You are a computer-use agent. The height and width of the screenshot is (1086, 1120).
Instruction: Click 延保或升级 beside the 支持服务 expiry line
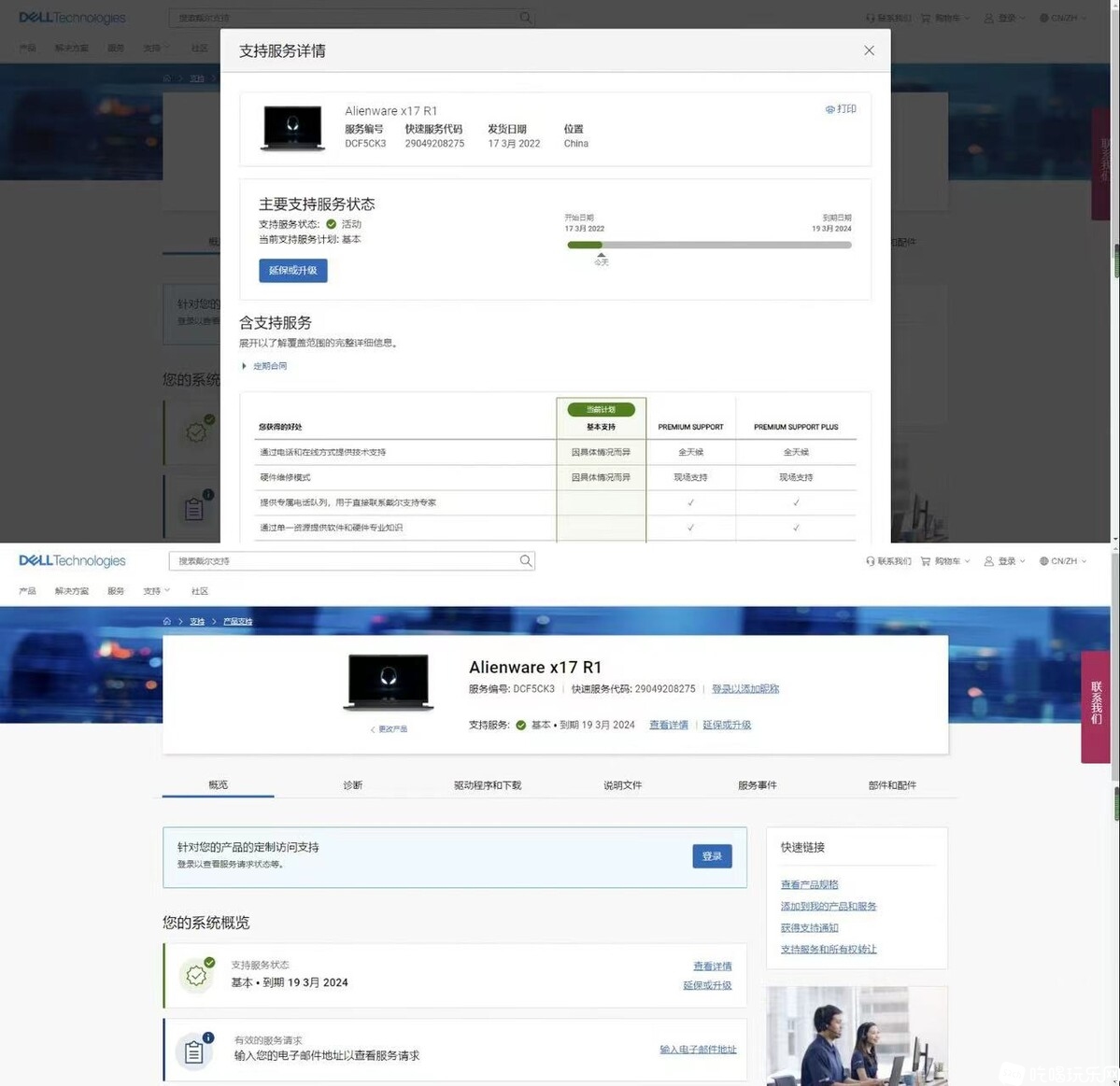click(x=727, y=725)
